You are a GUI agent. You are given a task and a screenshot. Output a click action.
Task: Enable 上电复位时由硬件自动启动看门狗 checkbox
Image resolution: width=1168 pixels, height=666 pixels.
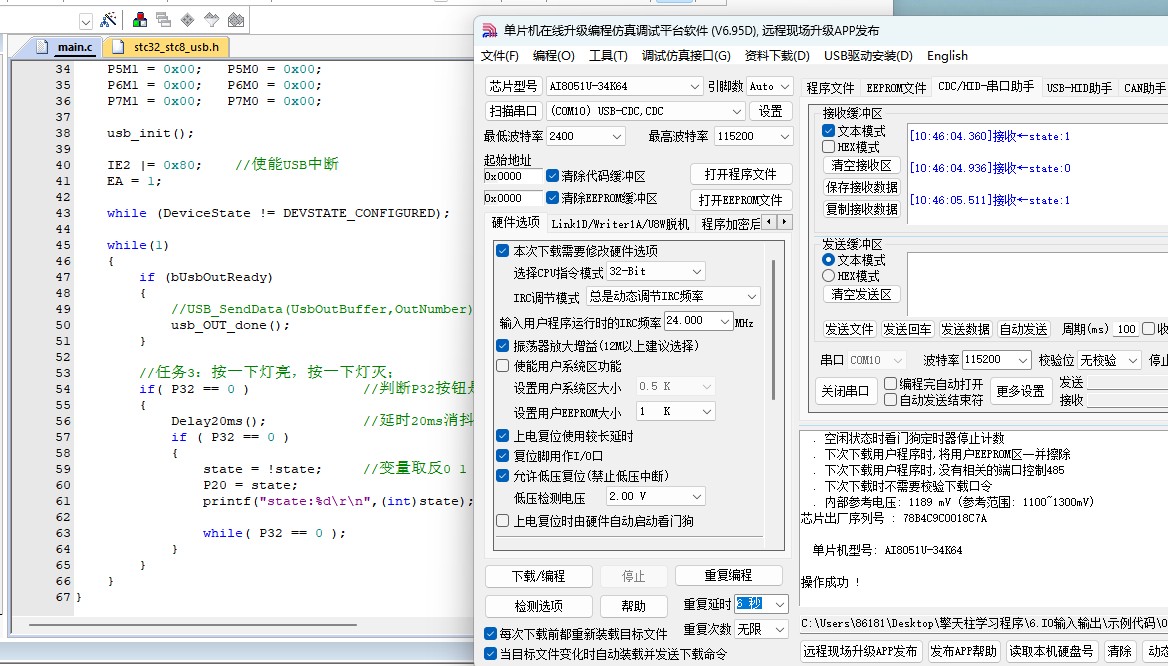point(503,521)
